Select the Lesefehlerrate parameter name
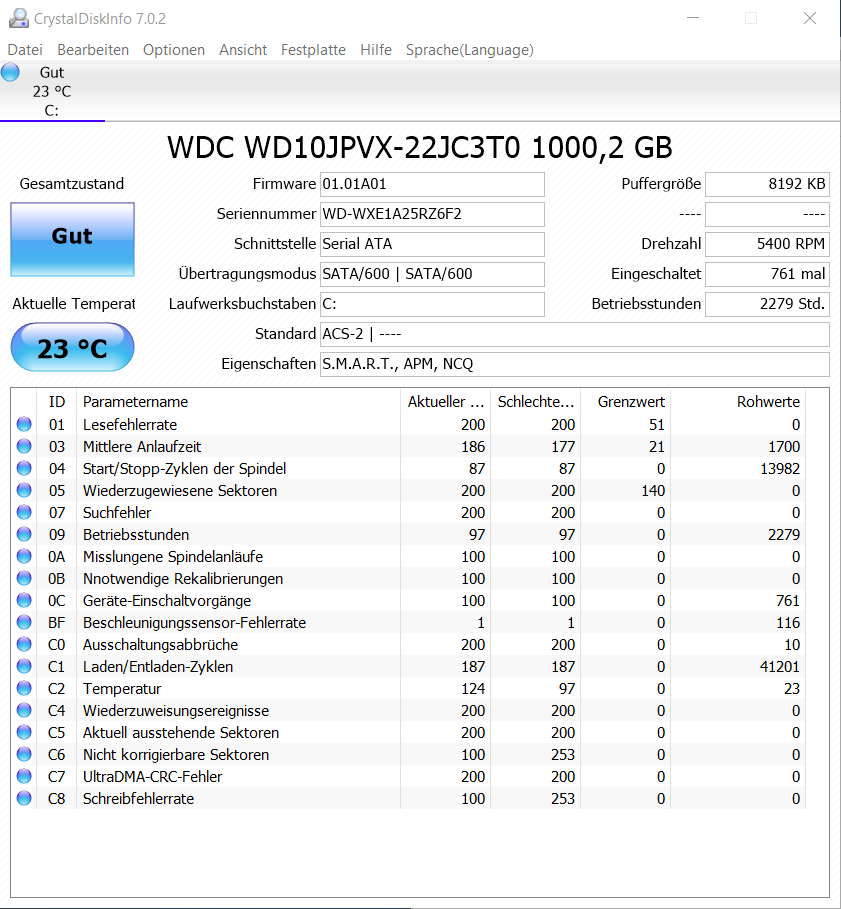Viewport: 841px width, 909px height. pyautogui.click(x=130, y=425)
